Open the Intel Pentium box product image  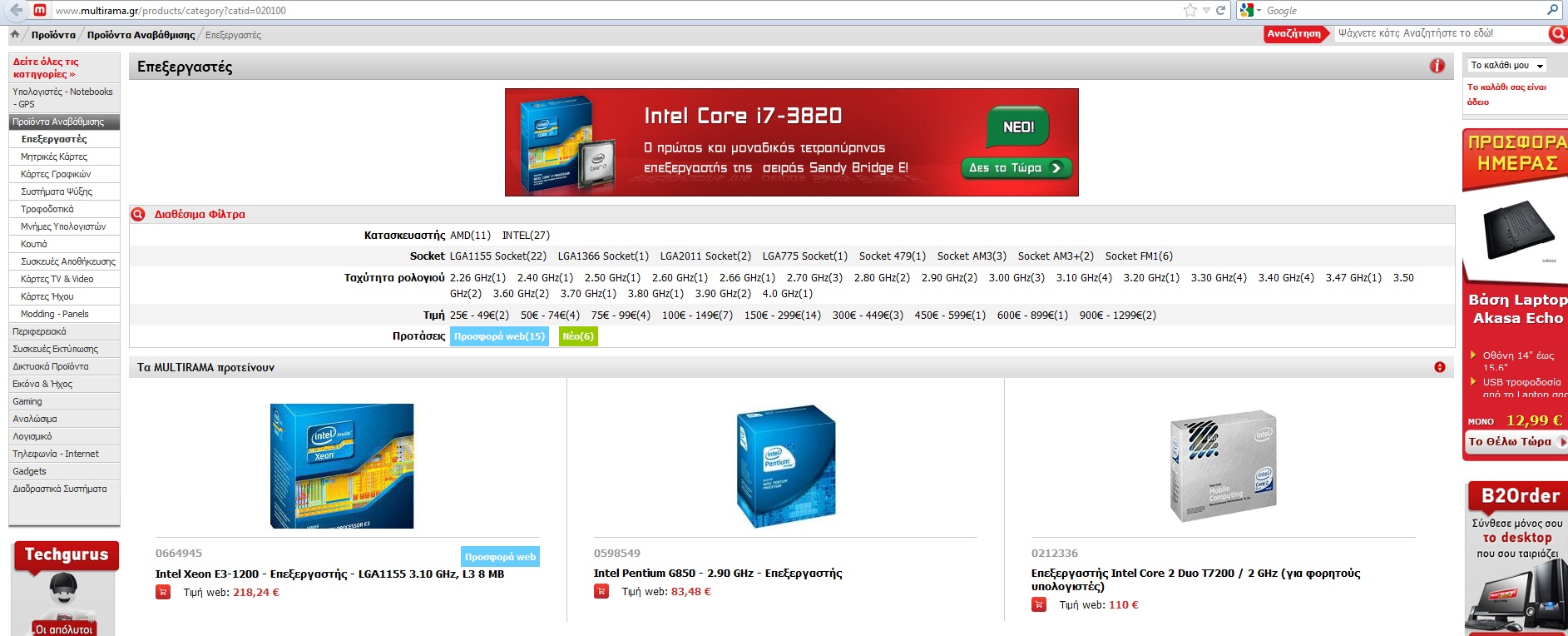tap(785, 466)
